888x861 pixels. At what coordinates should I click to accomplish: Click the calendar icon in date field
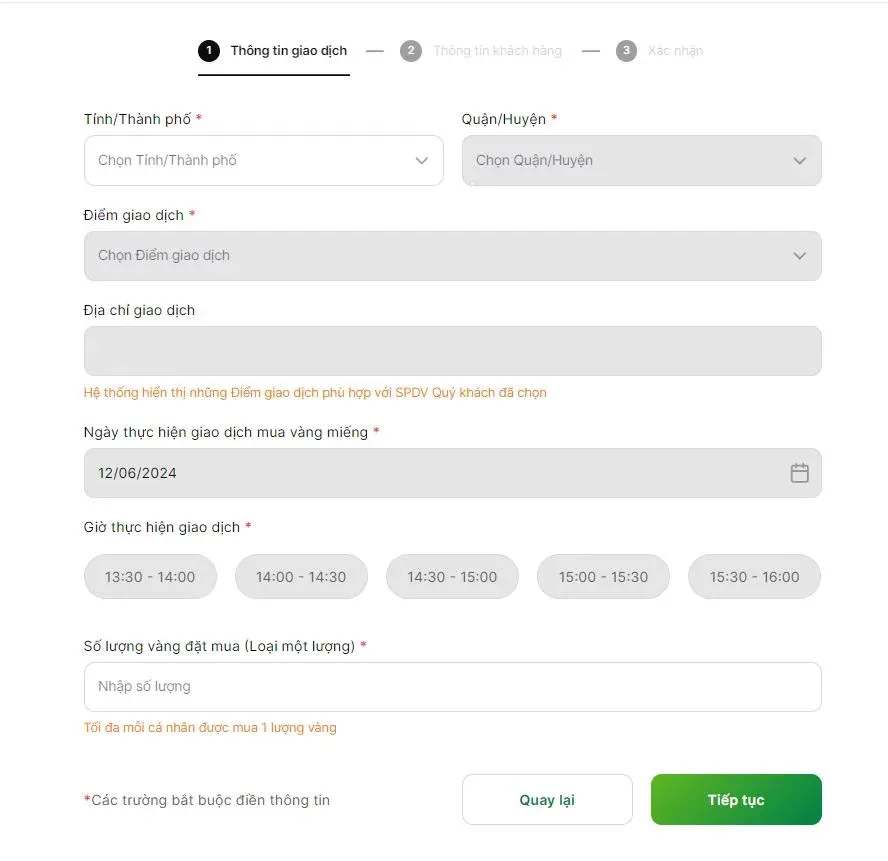pos(799,473)
